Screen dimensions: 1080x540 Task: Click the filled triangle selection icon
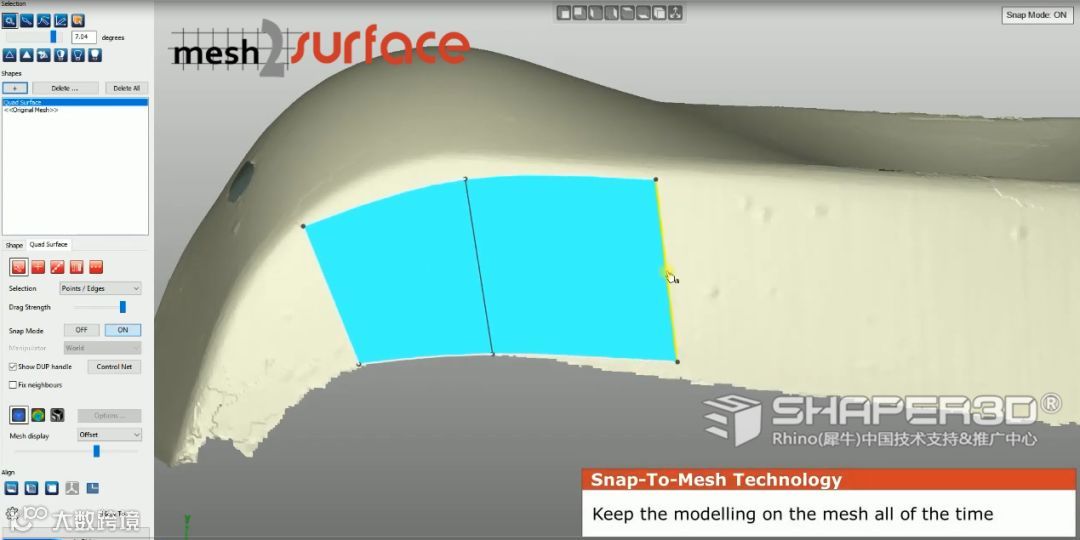(26, 55)
